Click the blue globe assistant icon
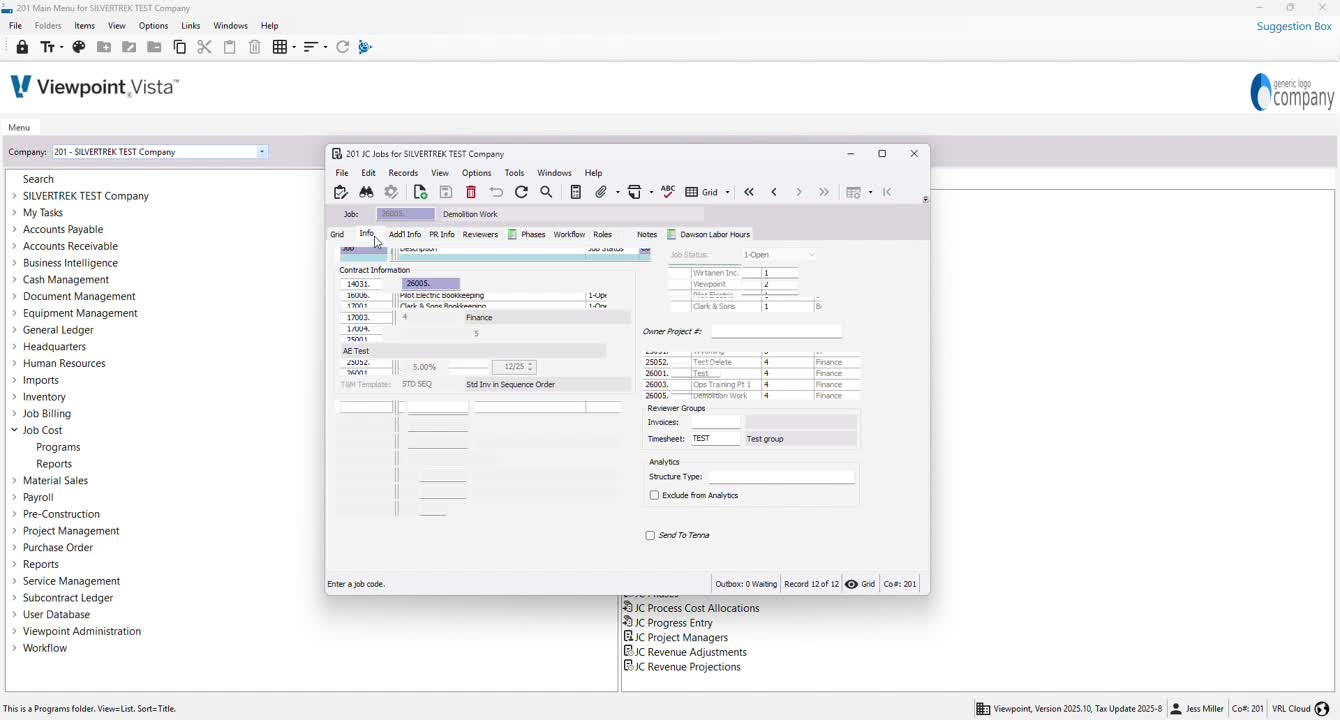The width and height of the screenshot is (1340, 720). 366,47
